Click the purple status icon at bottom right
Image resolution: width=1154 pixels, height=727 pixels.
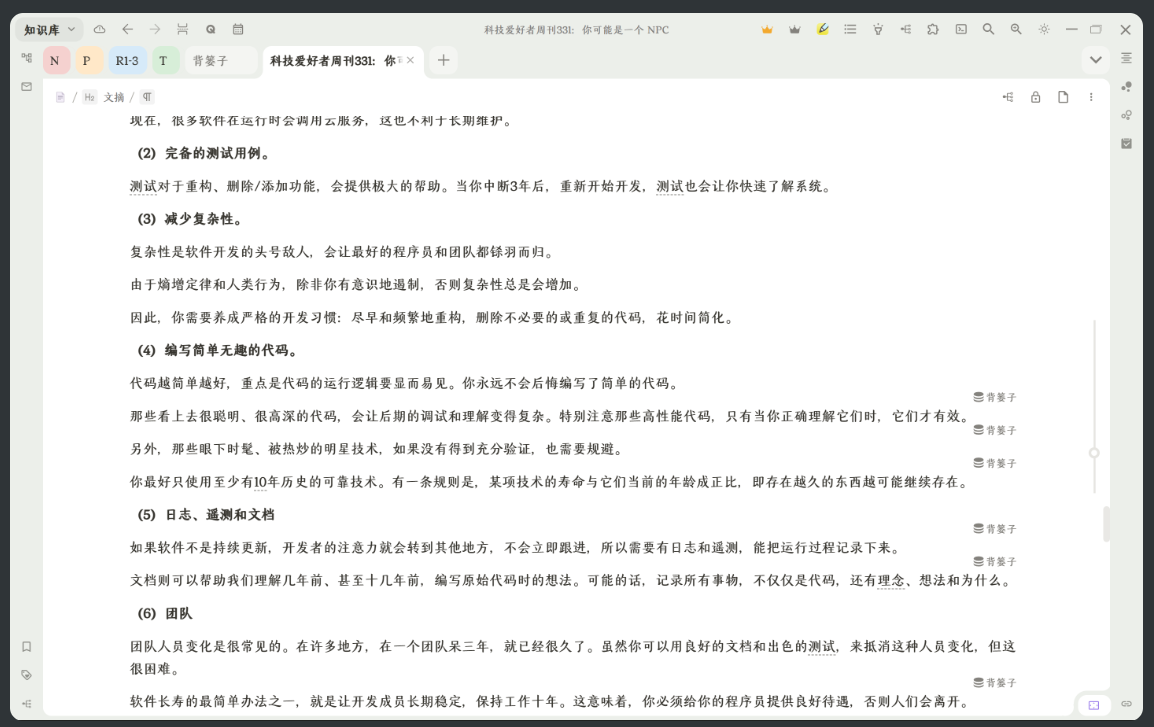pyautogui.click(x=1094, y=705)
